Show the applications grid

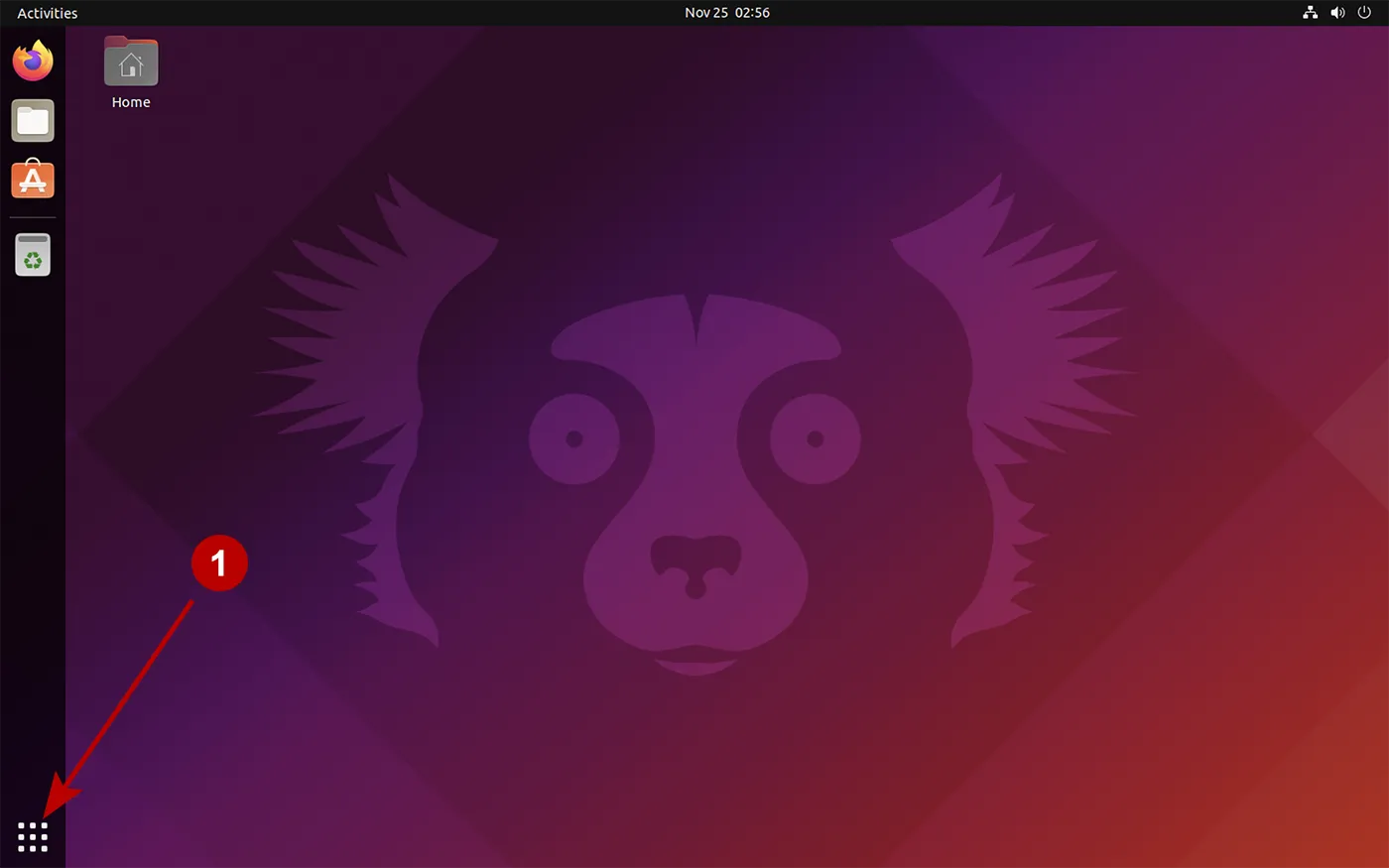(32, 836)
